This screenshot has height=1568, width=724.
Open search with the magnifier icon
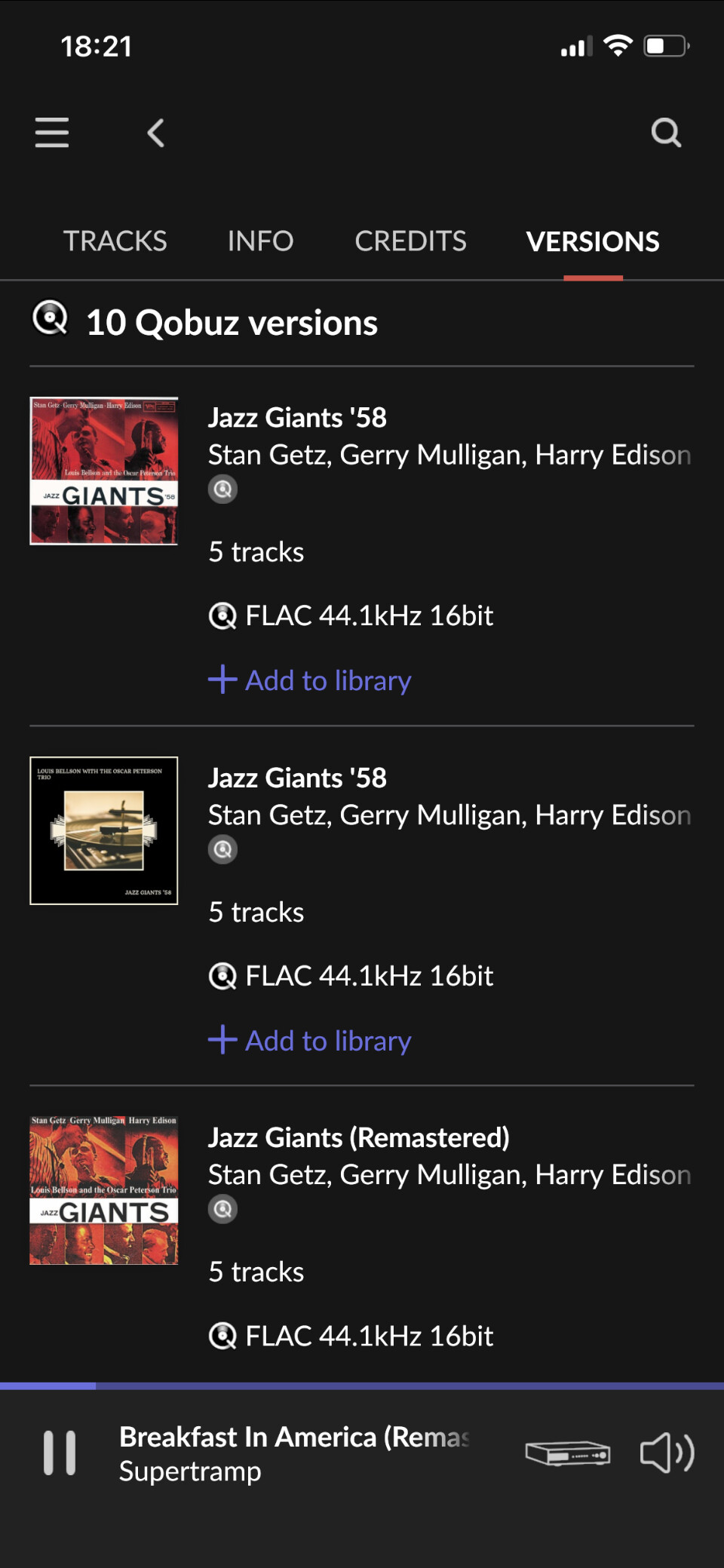666,133
